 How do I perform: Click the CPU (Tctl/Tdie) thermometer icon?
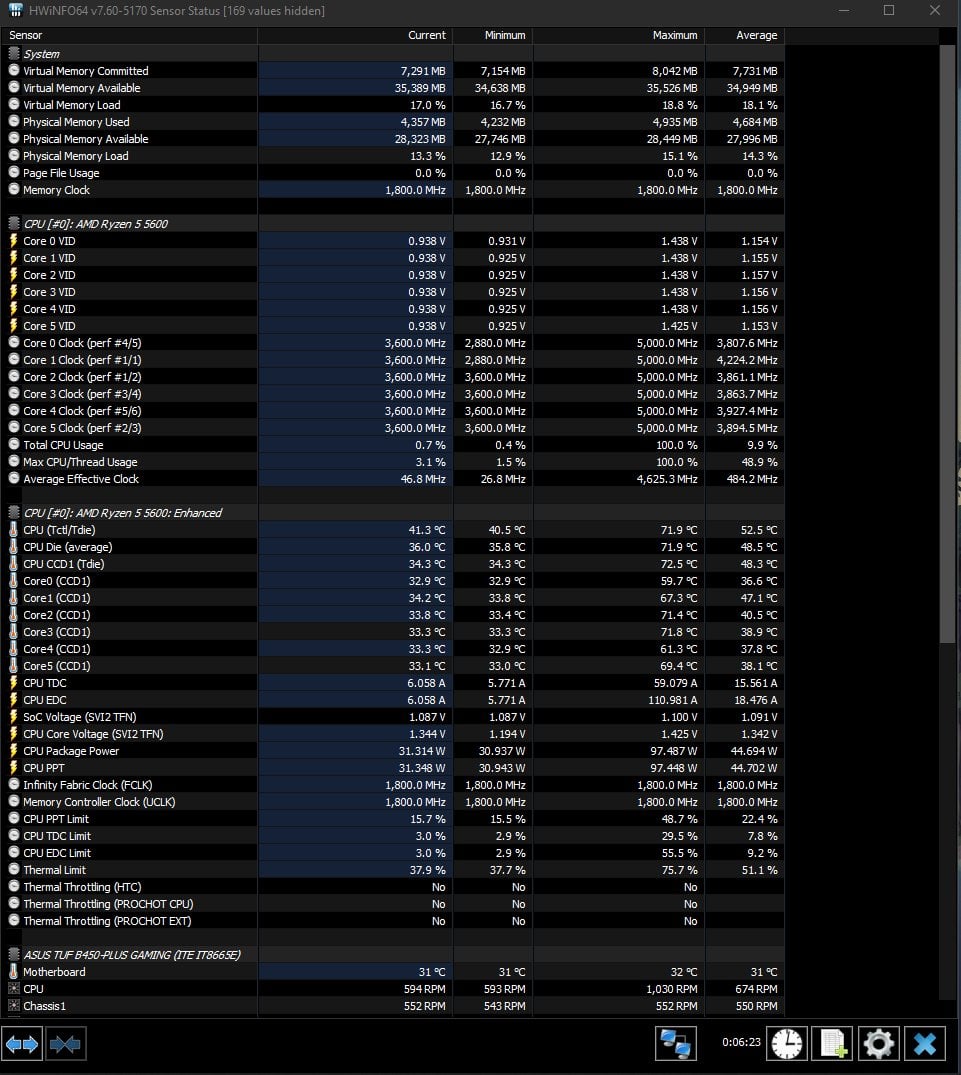pyautogui.click(x=13, y=529)
